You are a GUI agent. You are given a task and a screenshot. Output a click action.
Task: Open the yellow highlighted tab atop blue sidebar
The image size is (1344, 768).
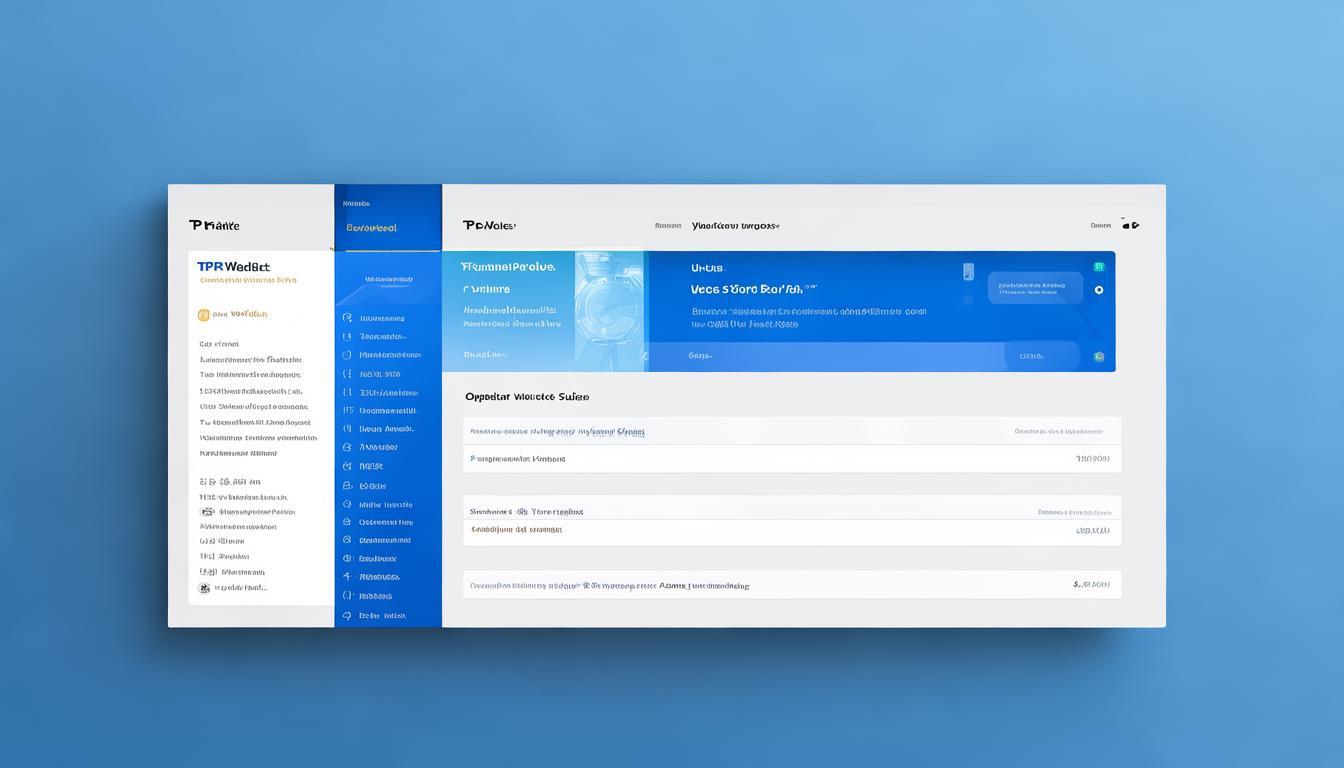tap(371, 228)
